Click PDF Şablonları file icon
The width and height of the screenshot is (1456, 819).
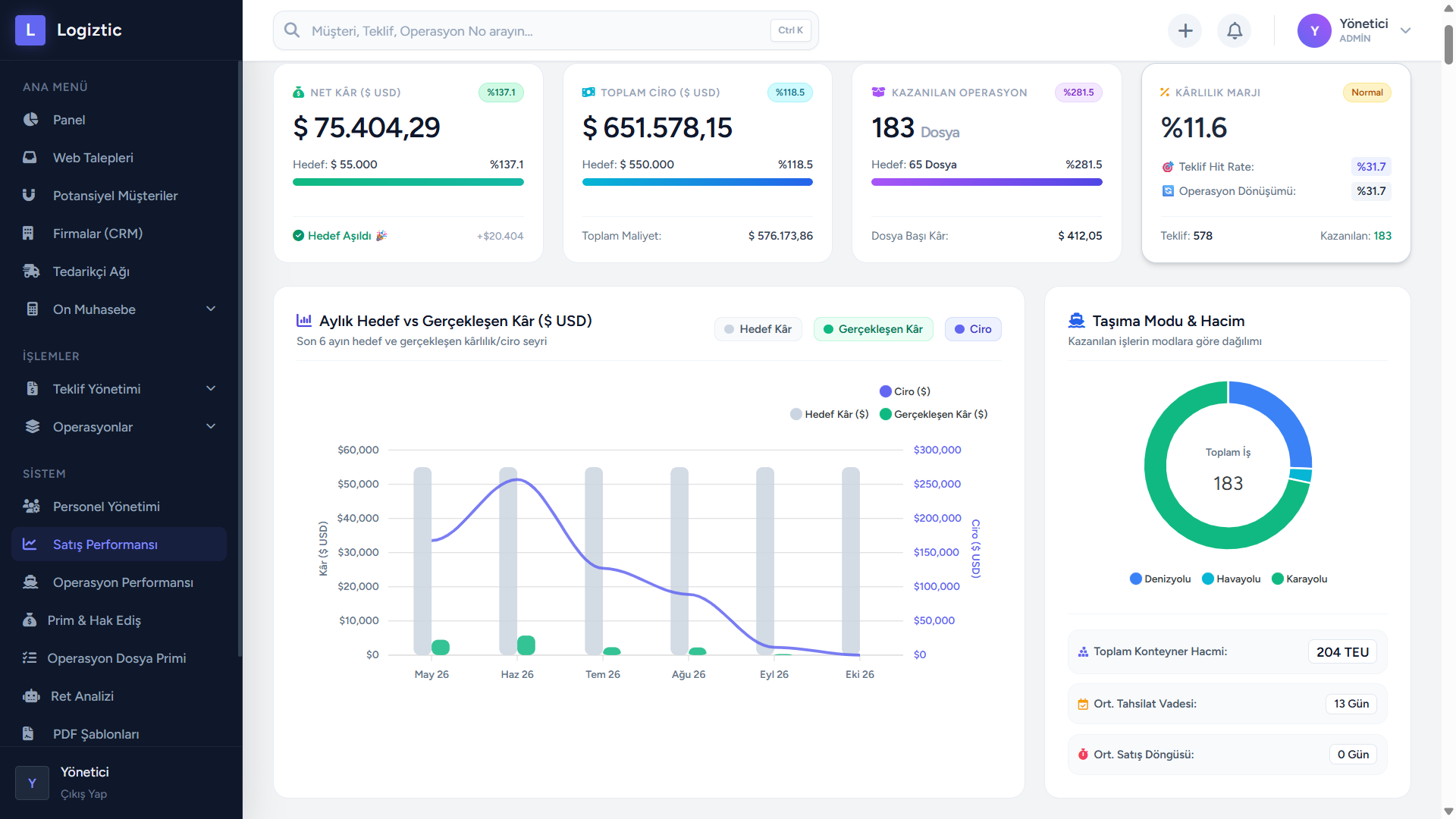click(x=28, y=734)
